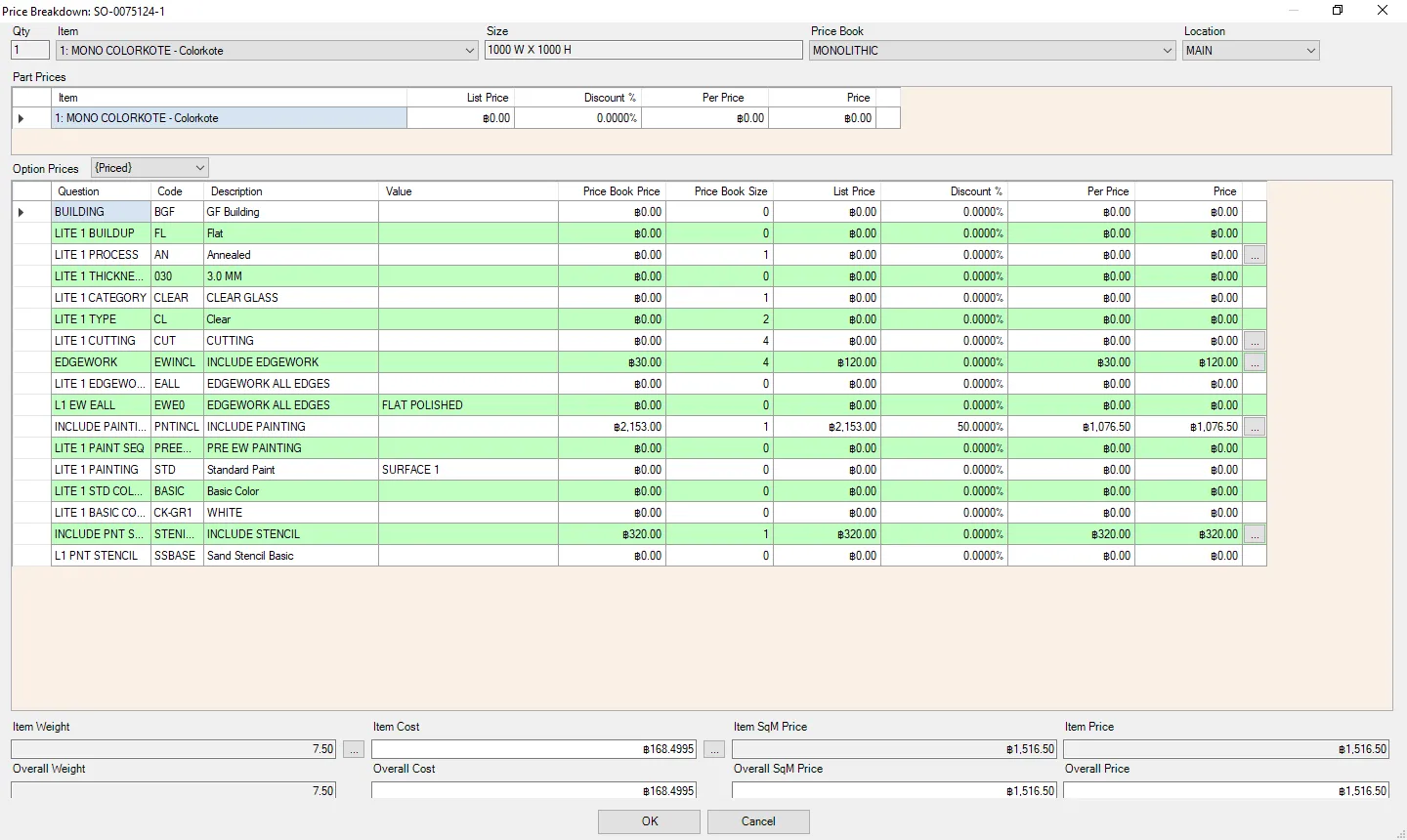Open ellipsis button on LITE 1 PROCESS row
The image size is (1407, 840).
(x=1255, y=255)
